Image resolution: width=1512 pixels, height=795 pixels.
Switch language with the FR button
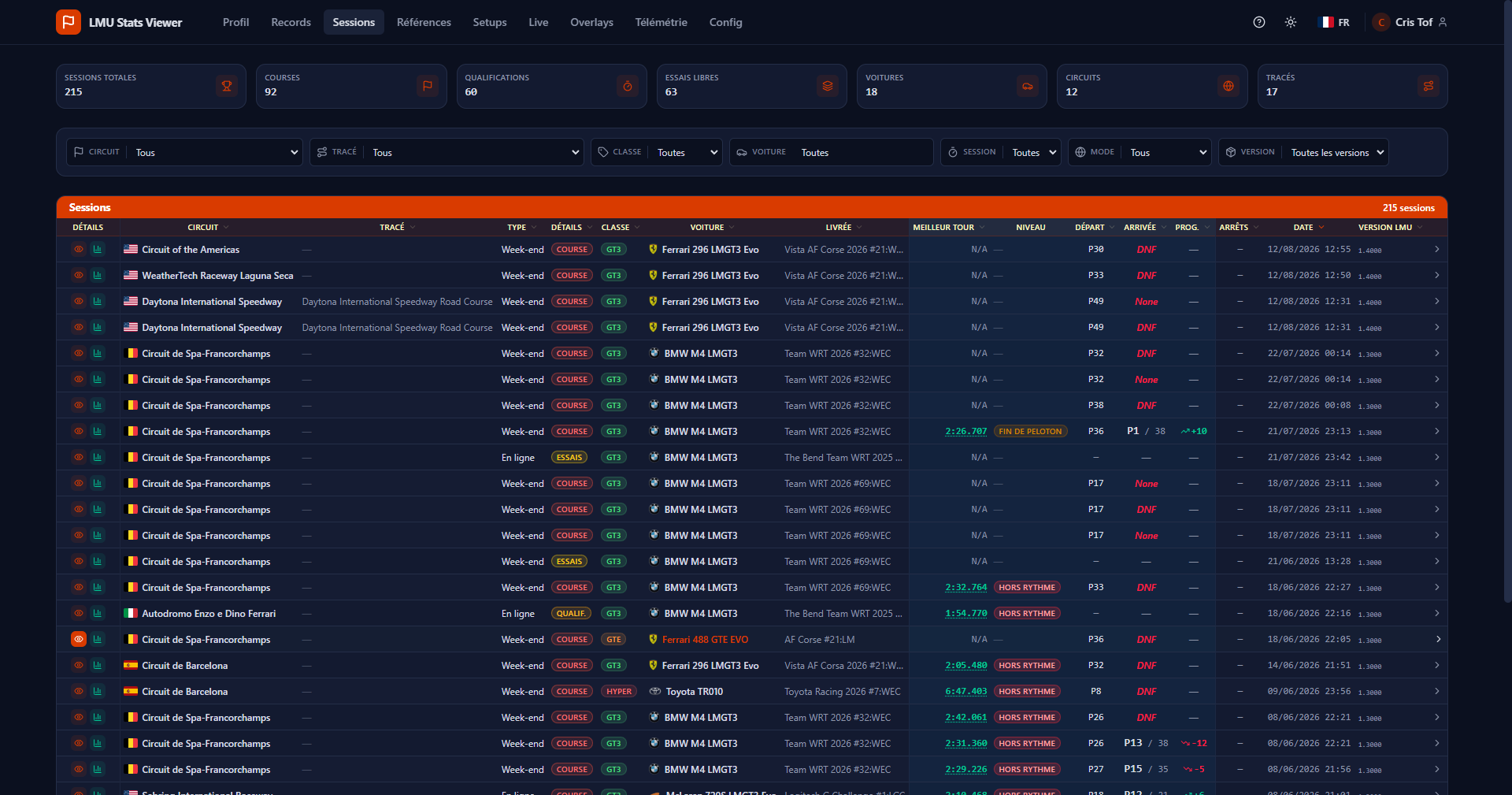tap(1334, 22)
